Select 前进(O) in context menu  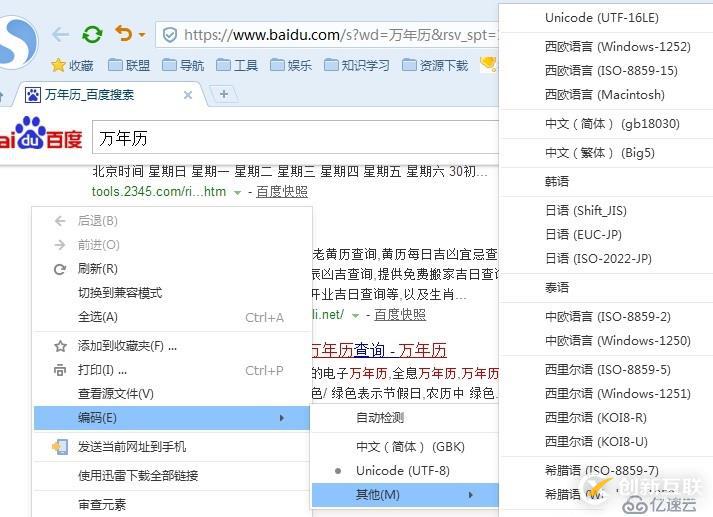tap(173, 245)
